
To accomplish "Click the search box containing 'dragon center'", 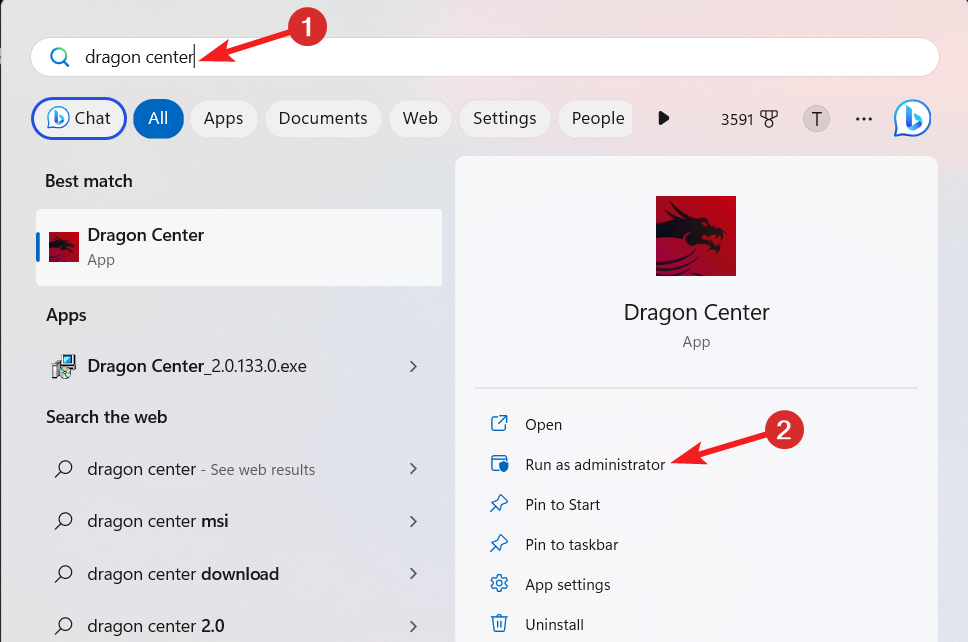I will pyautogui.click(x=485, y=57).
